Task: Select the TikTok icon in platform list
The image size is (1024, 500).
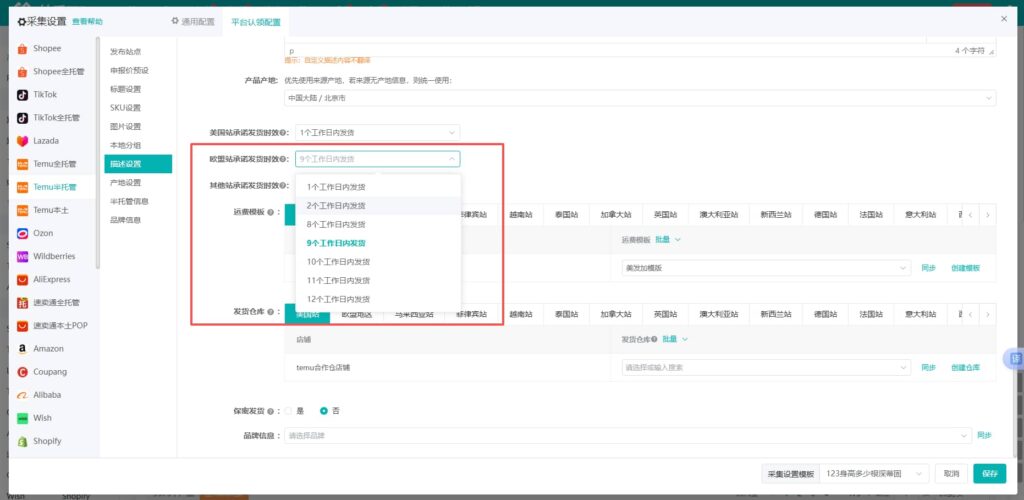Action: point(22,95)
